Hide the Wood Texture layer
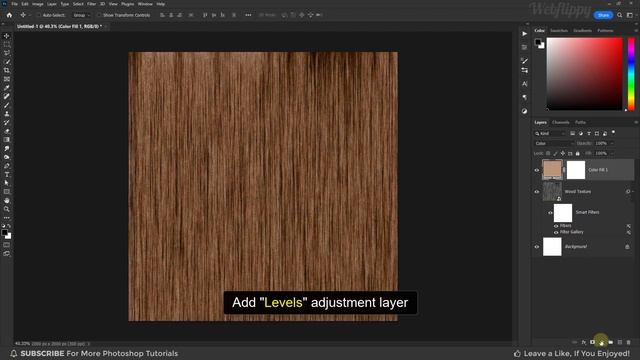640x360 pixels. click(x=537, y=192)
